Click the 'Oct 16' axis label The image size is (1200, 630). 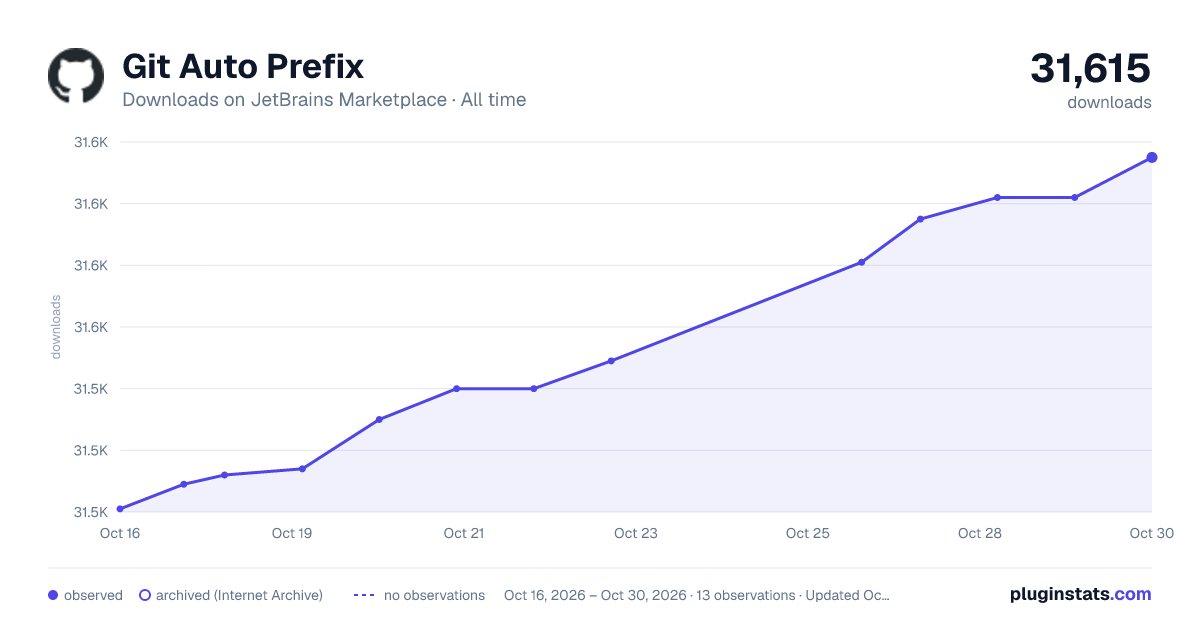pyautogui.click(x=120, y=533)
